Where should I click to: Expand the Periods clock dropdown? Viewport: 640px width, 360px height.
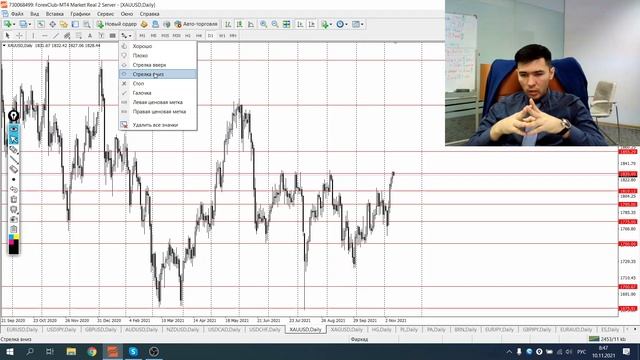[x=346, y=24]
